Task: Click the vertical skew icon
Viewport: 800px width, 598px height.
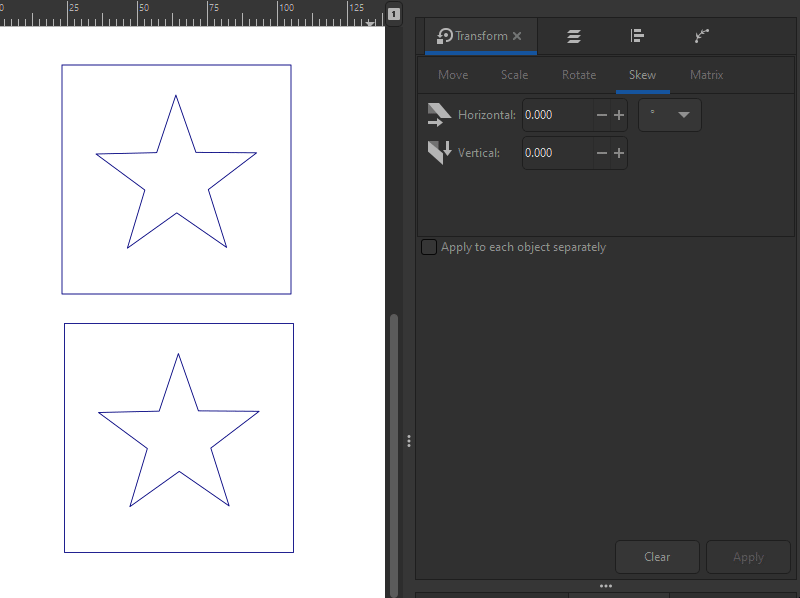Action: (x=438, y=152)
